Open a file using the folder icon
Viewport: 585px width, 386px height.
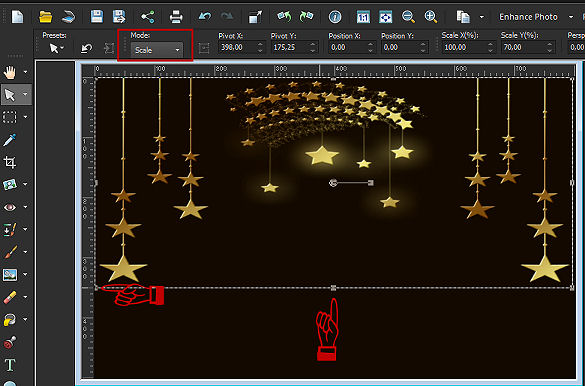46,17
